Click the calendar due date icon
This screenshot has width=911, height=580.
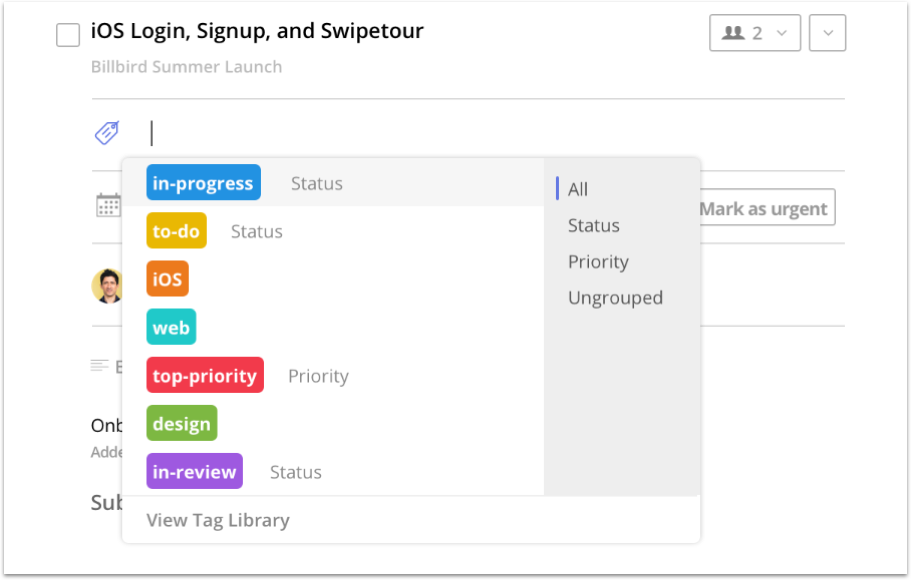click(x=108, y=206)
